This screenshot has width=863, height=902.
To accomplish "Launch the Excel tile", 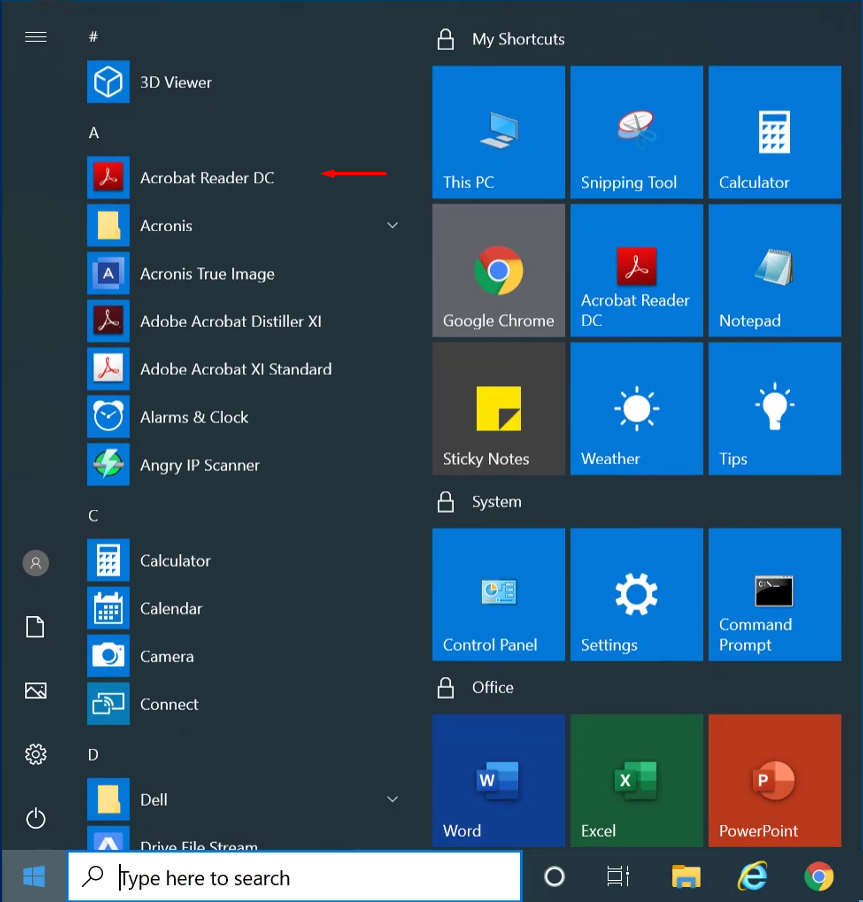I will click(636, 780).
